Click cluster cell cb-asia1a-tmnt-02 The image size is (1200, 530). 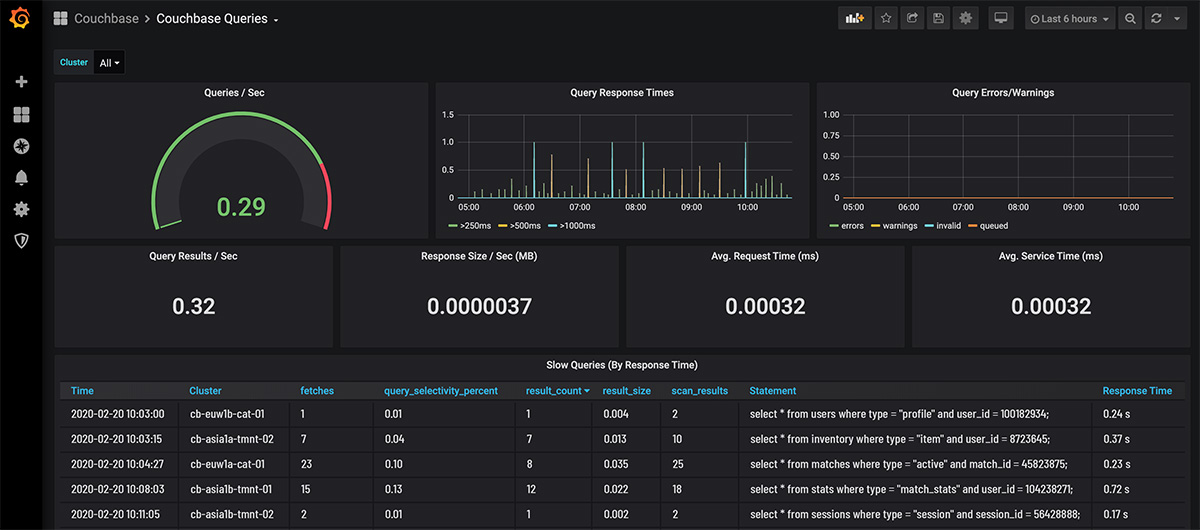click(x=232, y=438)
